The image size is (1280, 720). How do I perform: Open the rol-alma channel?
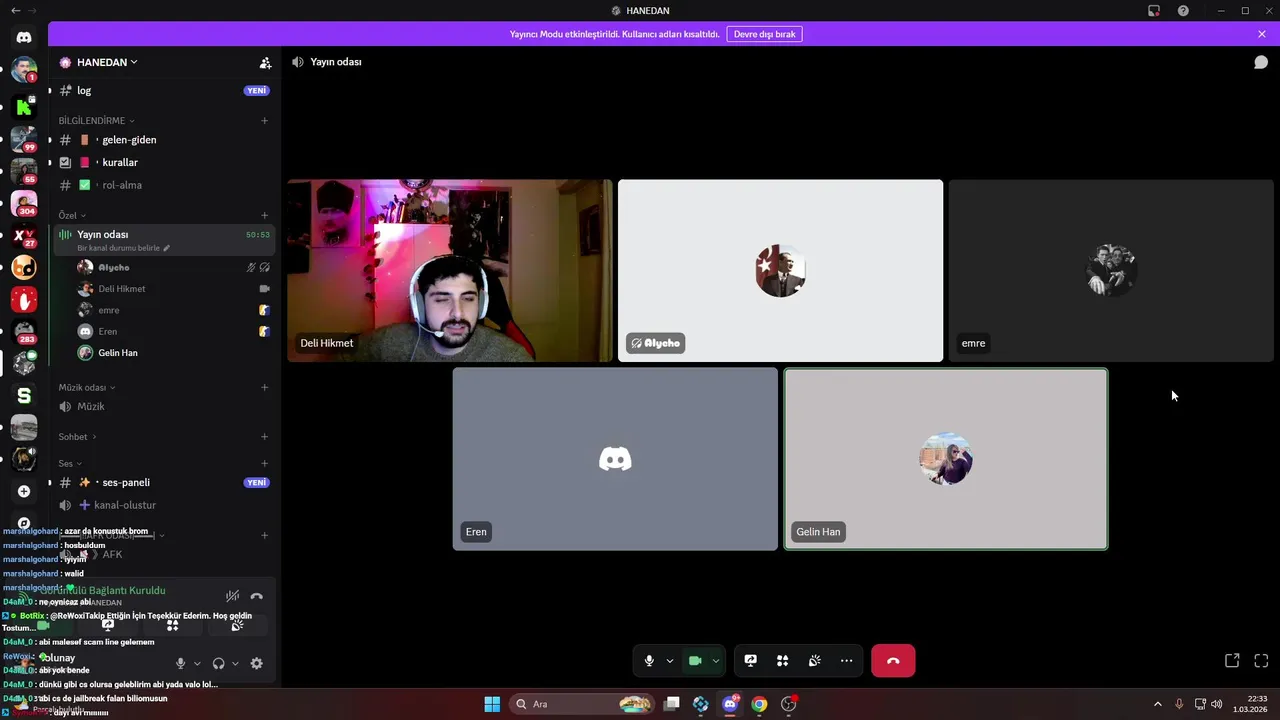click(x=164, y=185)
